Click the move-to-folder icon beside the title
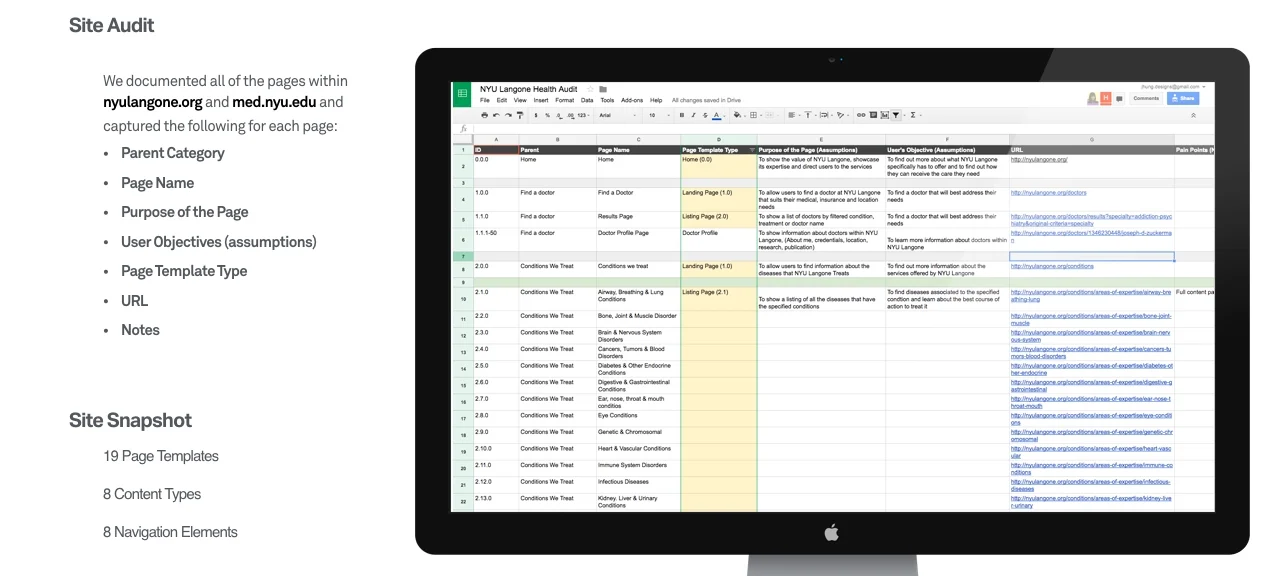Viewport: 1280px width, 576px height. click(603, 89)
